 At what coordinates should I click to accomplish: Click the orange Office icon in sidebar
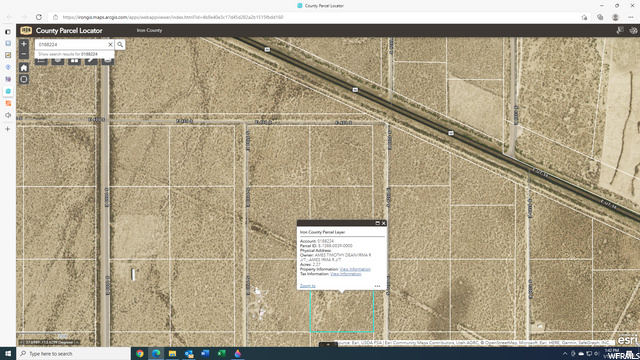8,103
